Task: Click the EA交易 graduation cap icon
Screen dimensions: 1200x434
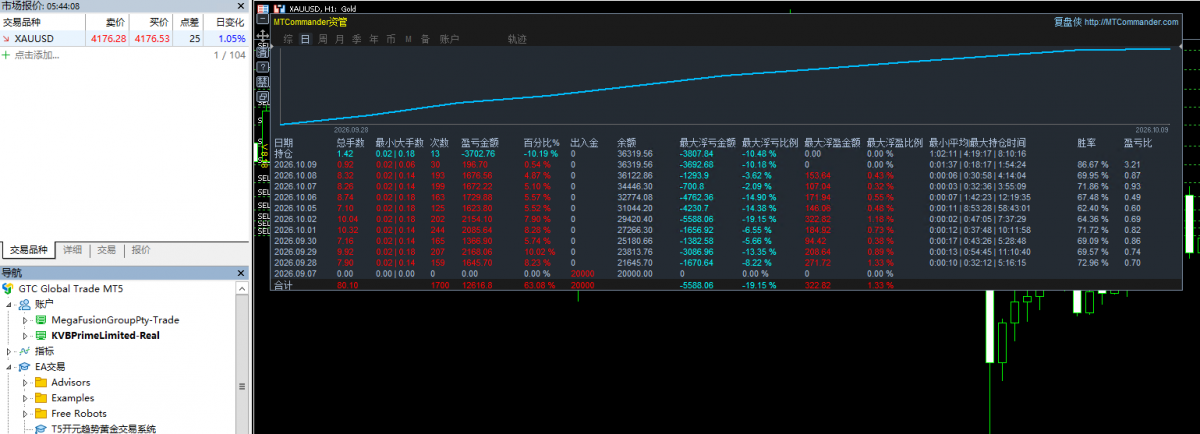Action: [25, 367]
